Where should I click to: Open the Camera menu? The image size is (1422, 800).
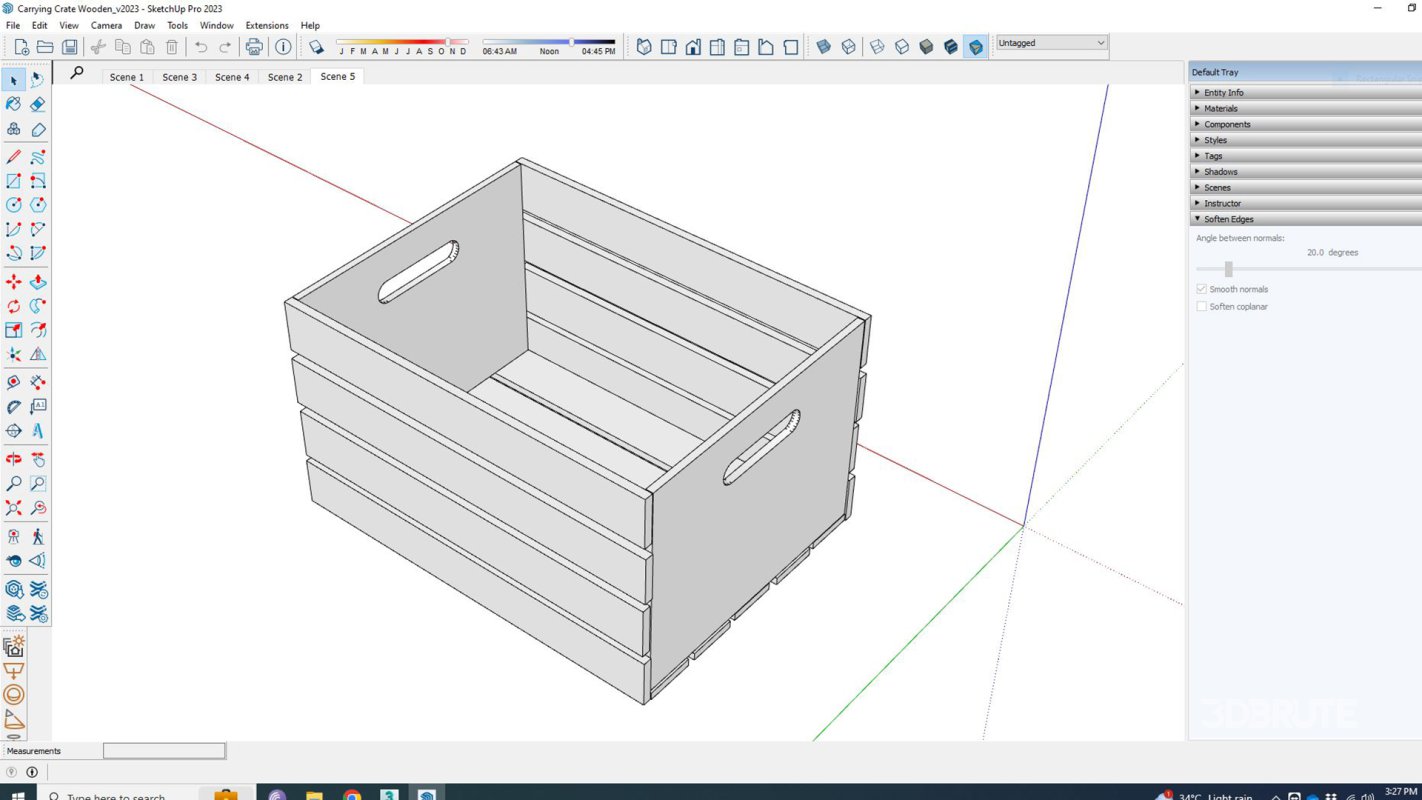(106, 25)
